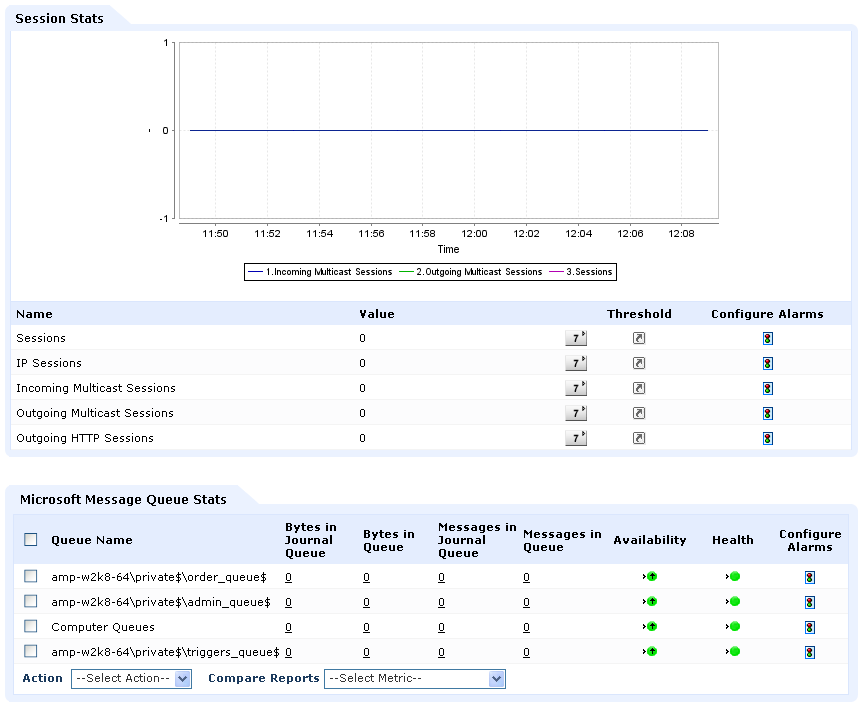
Task: Click the Threshold arrow icon for Outgoing HTTP Sessions
Action: point(638,438)
